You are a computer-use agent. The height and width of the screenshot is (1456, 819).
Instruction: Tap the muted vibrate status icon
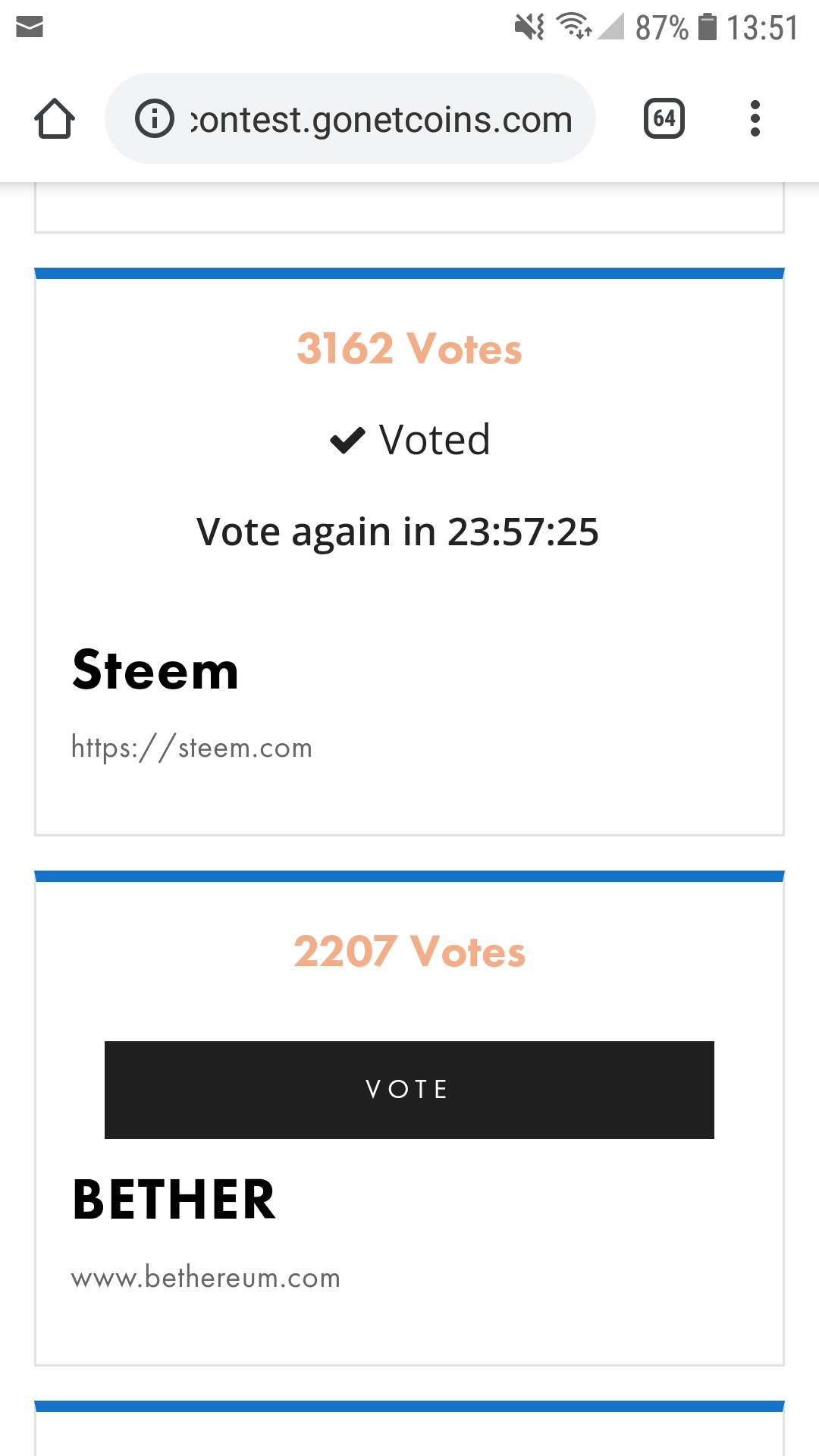point(529,27)
